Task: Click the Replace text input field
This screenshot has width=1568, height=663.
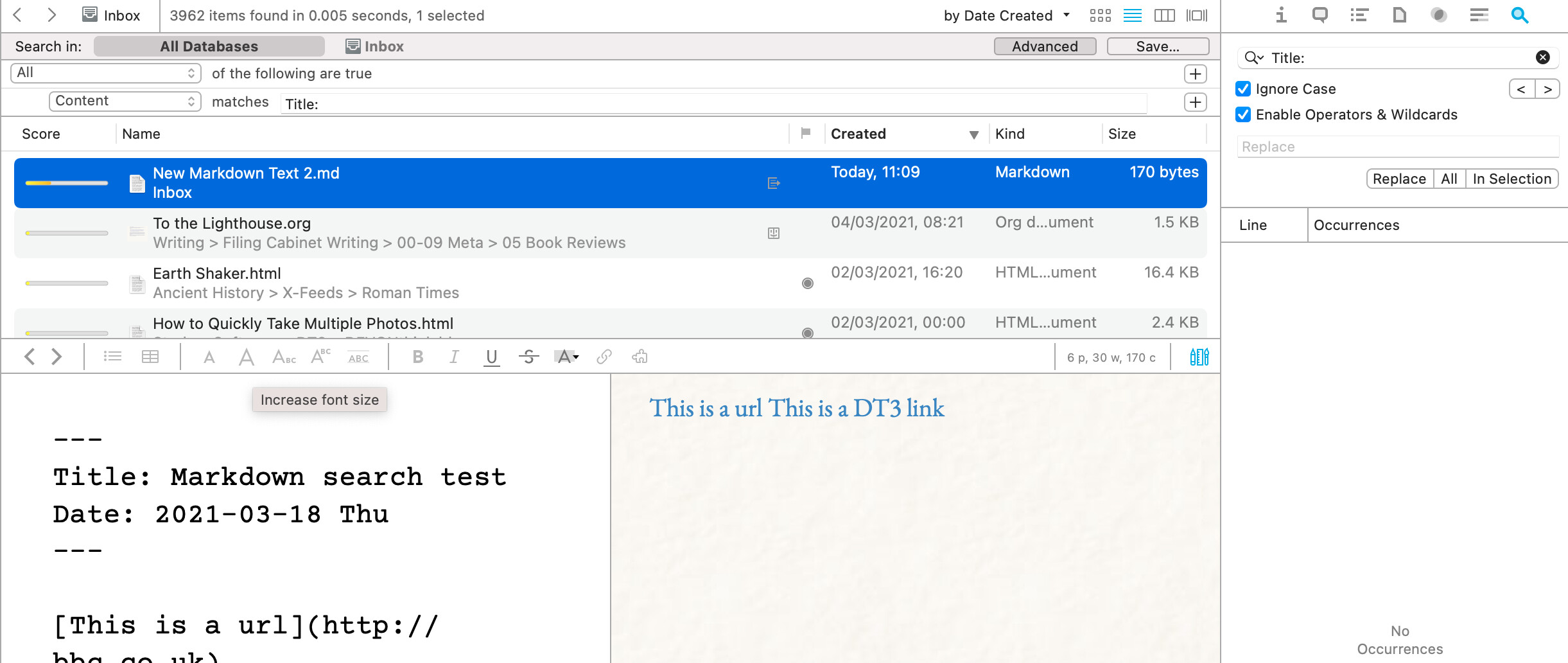Action: pyautogui.click(x=1397, y=146)
